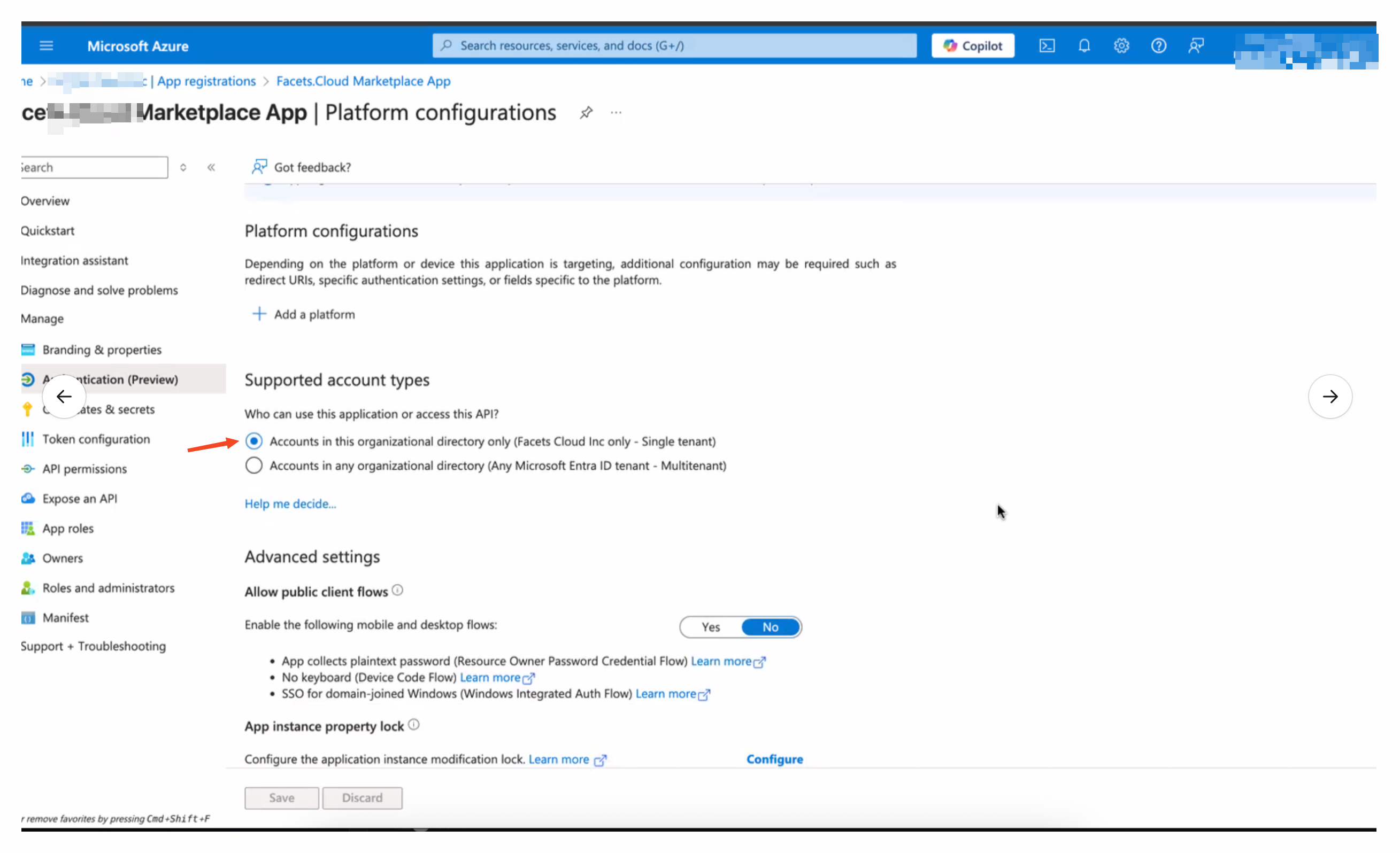Set public client flows toggle to No
Viewport: 1400px width, 853px height.
(771, 627)
